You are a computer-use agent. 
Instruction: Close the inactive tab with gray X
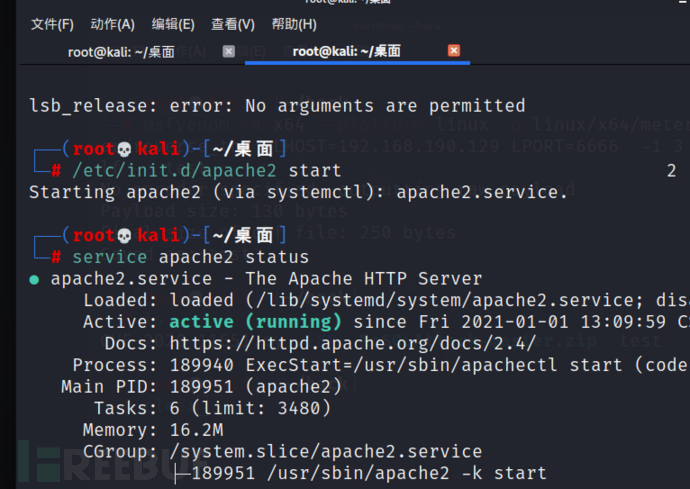pos(229,51)
